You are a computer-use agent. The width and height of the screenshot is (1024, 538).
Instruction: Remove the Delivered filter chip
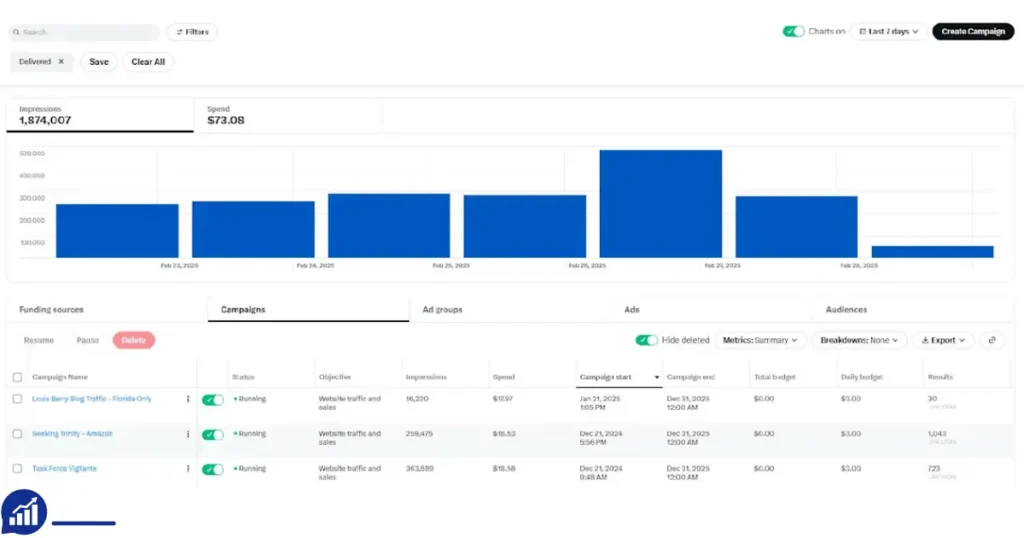click(61, 61)
